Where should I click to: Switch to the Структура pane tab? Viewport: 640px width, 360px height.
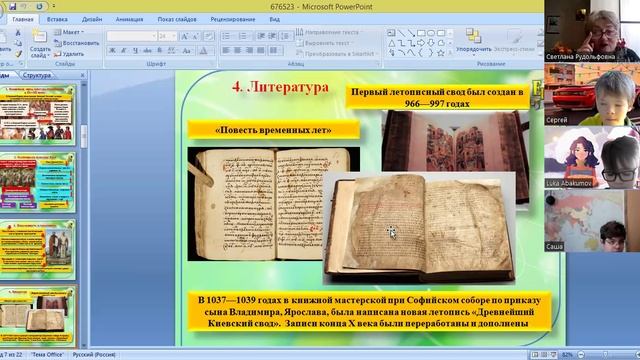point(37,75)
